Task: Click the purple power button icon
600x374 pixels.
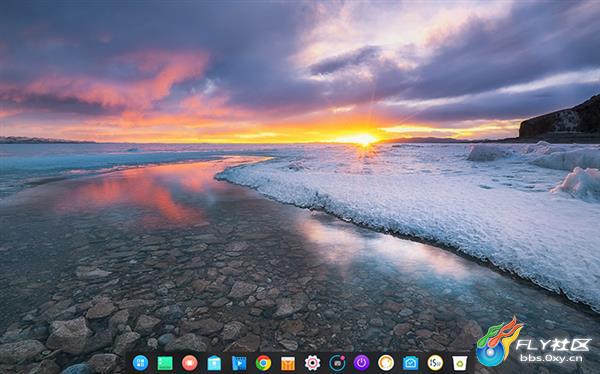Action: tap(362, 363)
